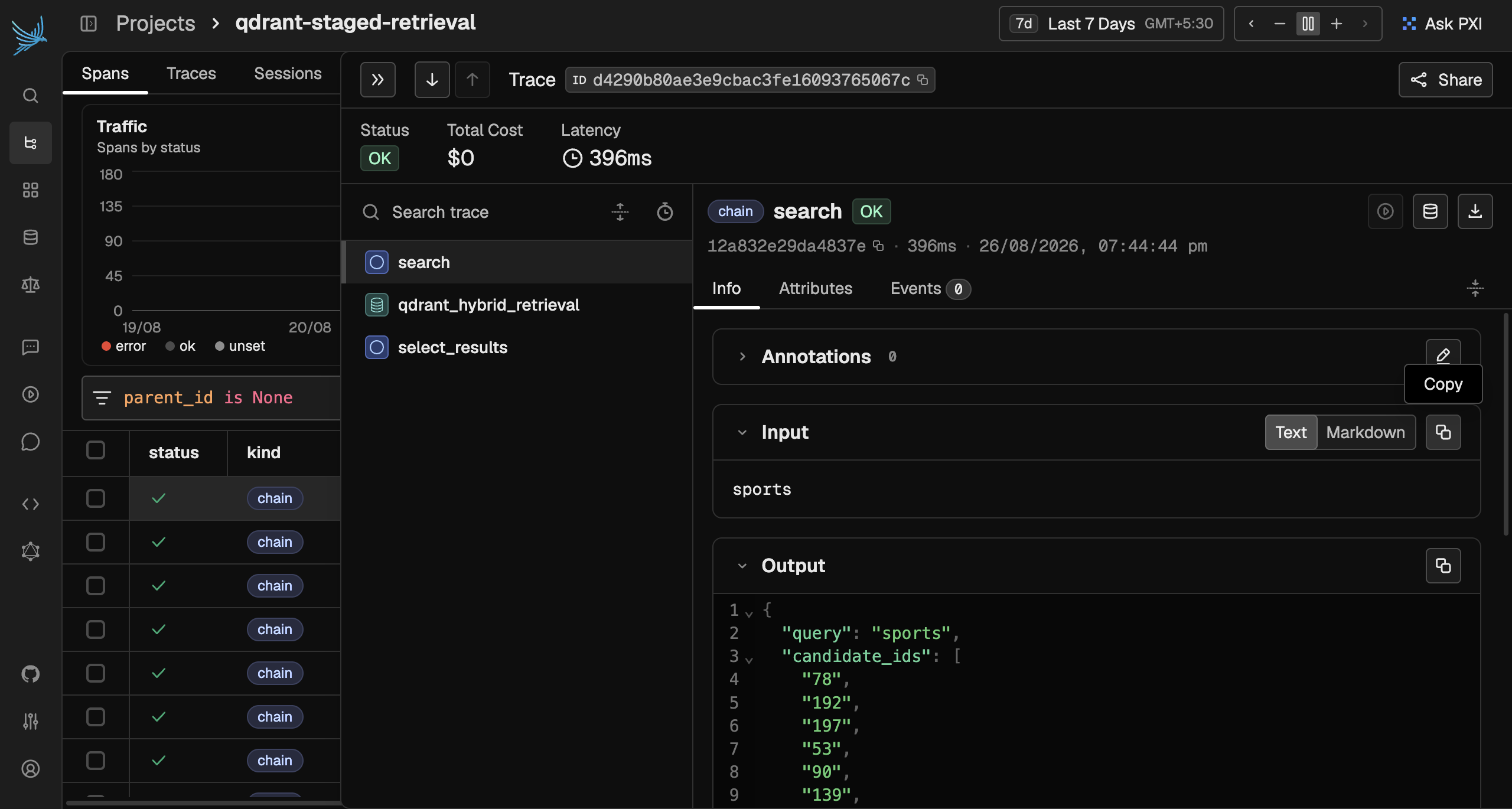Open the Last 7 Days time range selector
Viewport: 1512px width, 809px height.
click(1111, 24)
